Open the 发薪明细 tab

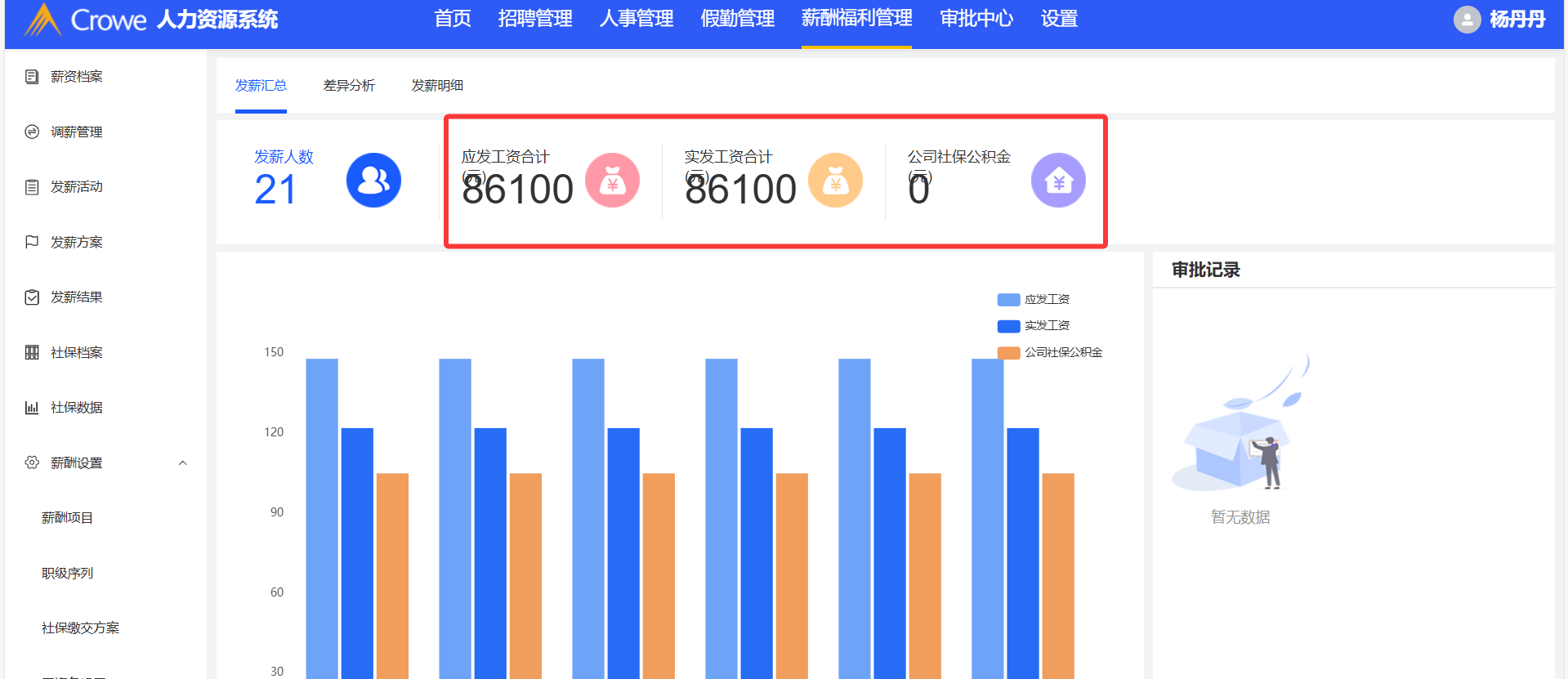click(437, 86)
